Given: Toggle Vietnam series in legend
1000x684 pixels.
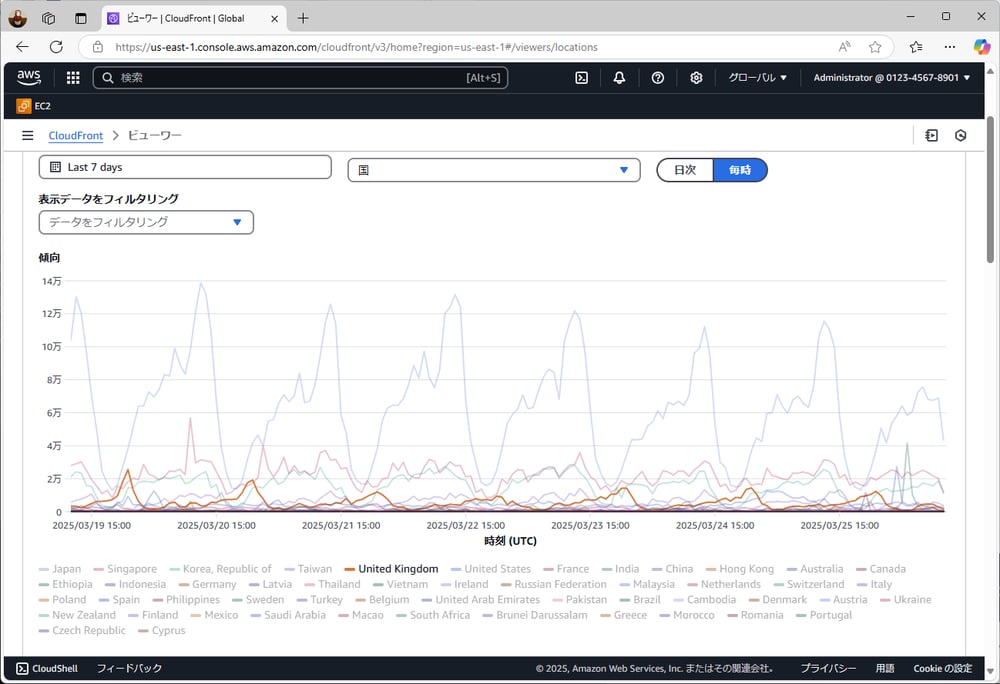Looking at the screenshot, I should 401,584.
